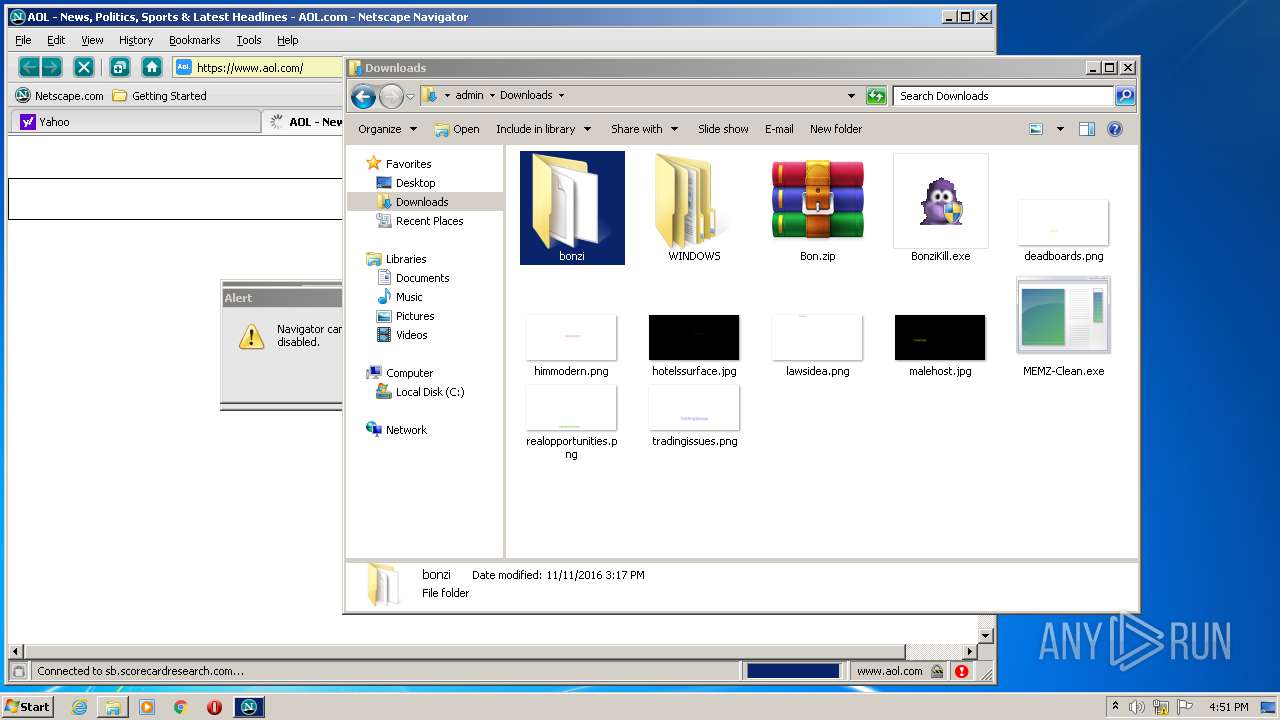Viewport: 1280px width, 720px height.
Task: Open Chrome from the taskbar
Action: [181, 706]
